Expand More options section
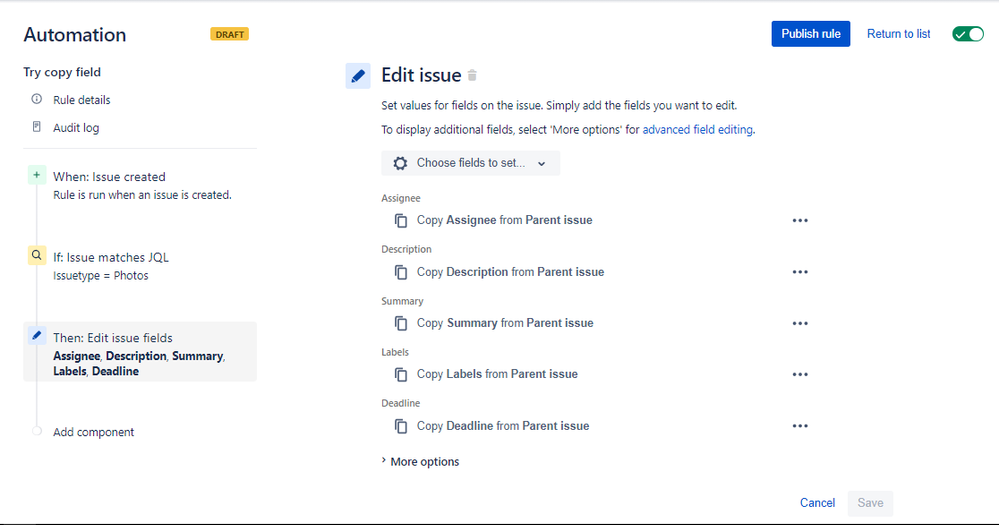 coord(420,462)
